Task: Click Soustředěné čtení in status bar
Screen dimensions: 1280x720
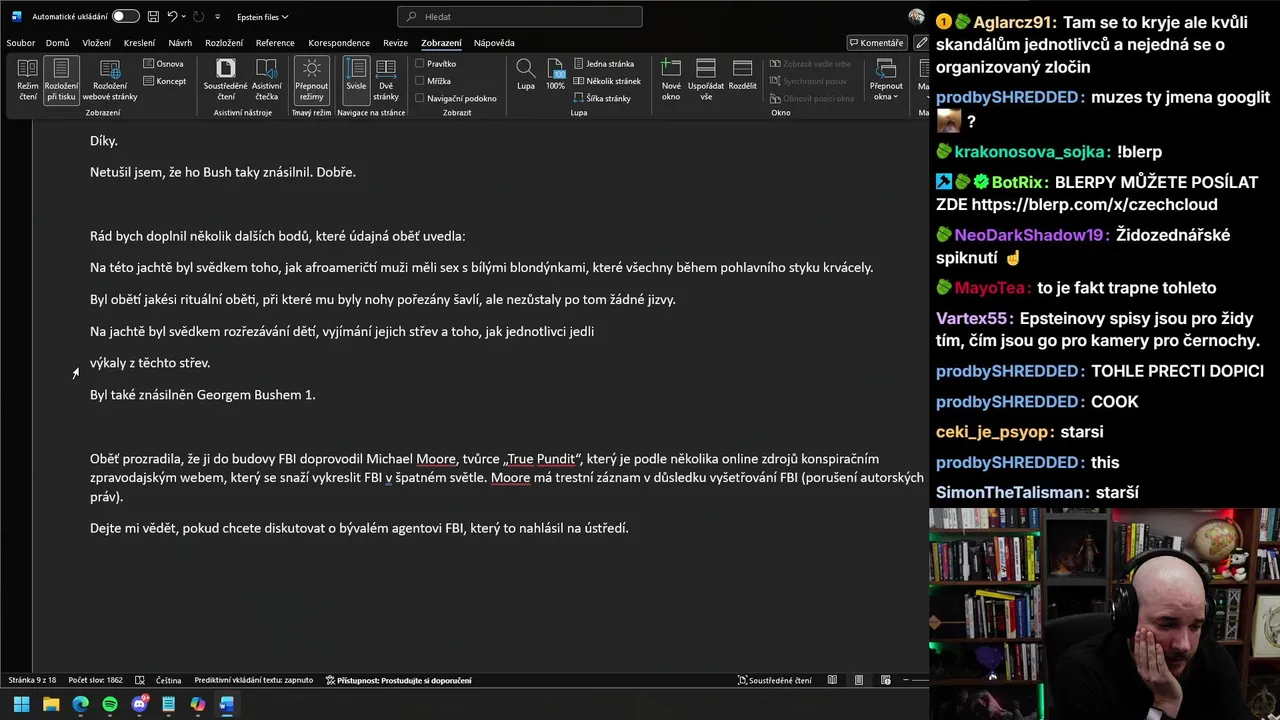Action: click(x=775, y=680)
